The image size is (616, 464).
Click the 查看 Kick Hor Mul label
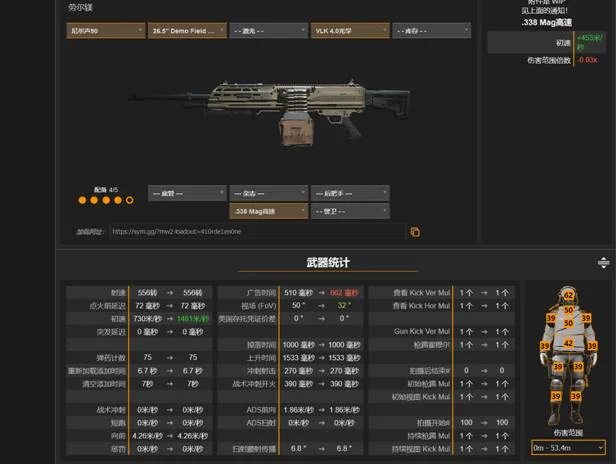point(421,306)
